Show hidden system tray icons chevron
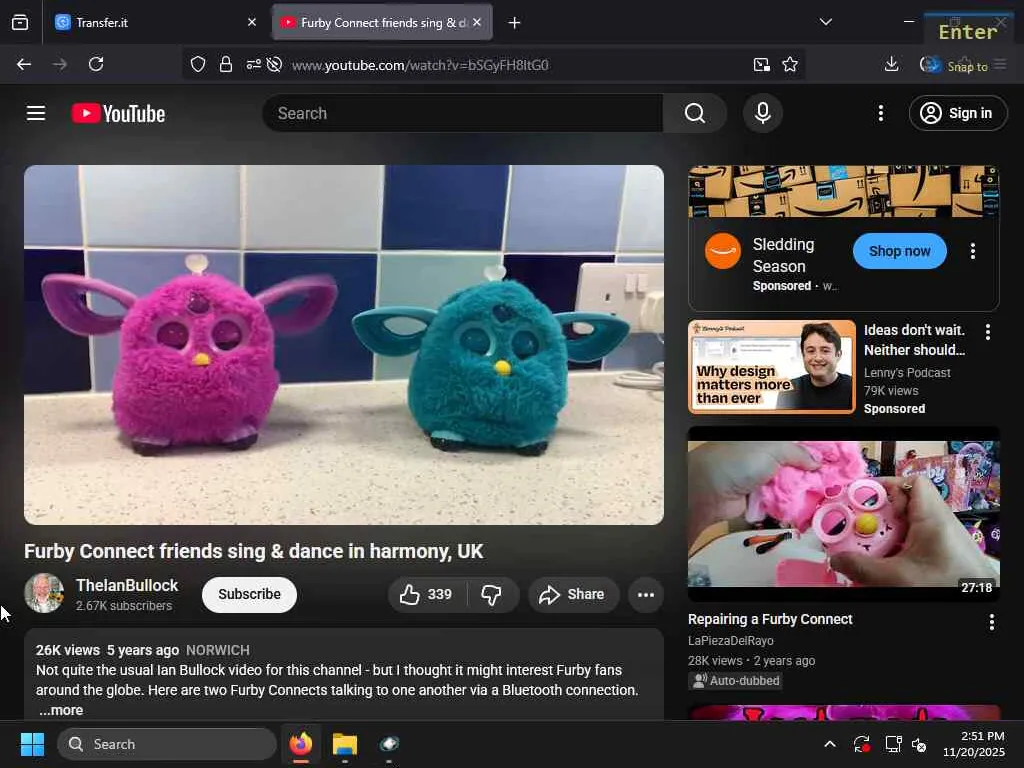This screenshot has height=768, width=1024. point(829,744)
